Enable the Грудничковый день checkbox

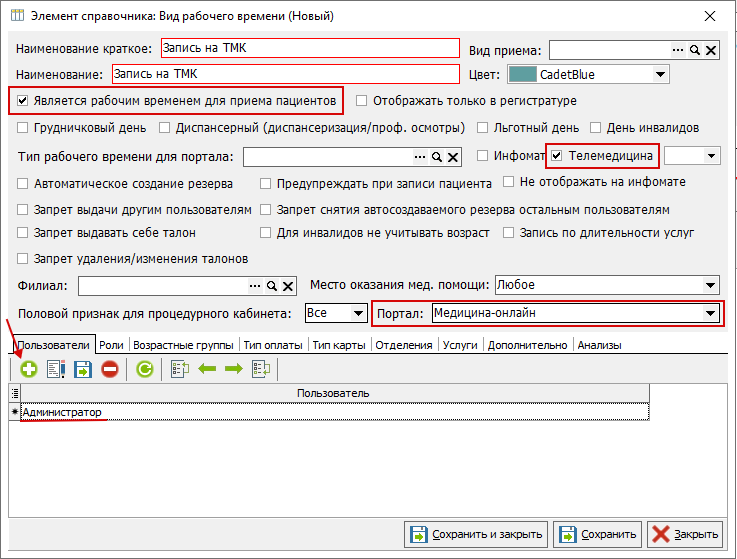coord(24,128)
